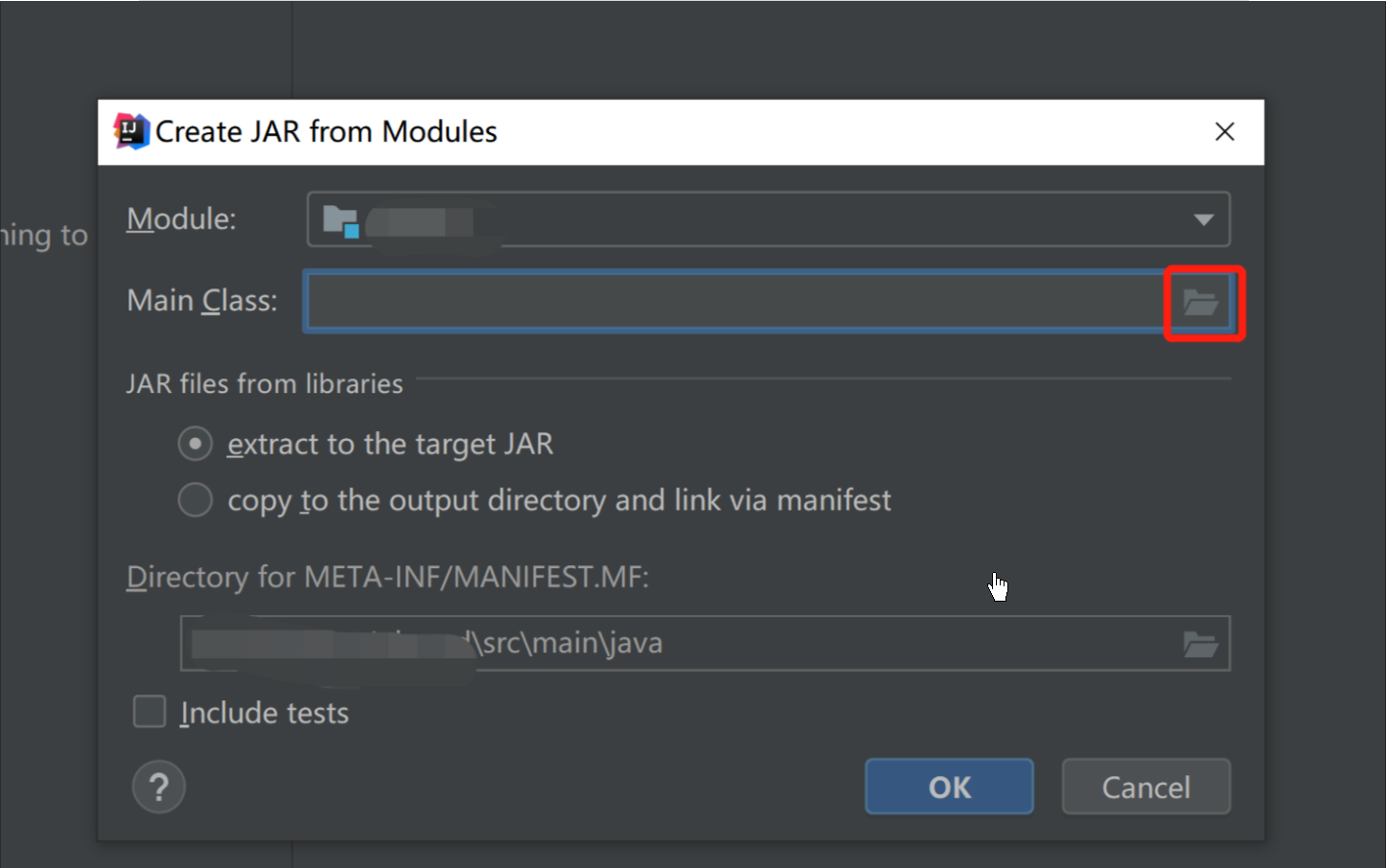The image size is (1386, 868).
Task: Focus the Main Class text field
Action: pyautogui.click(x=733, y=302)
